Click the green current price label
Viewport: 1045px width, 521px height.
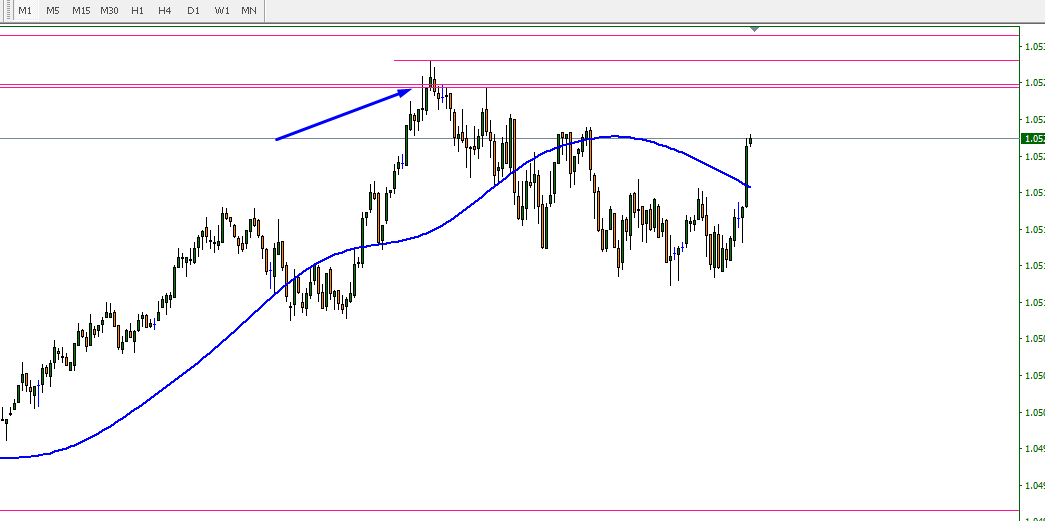coord(1033,139)
